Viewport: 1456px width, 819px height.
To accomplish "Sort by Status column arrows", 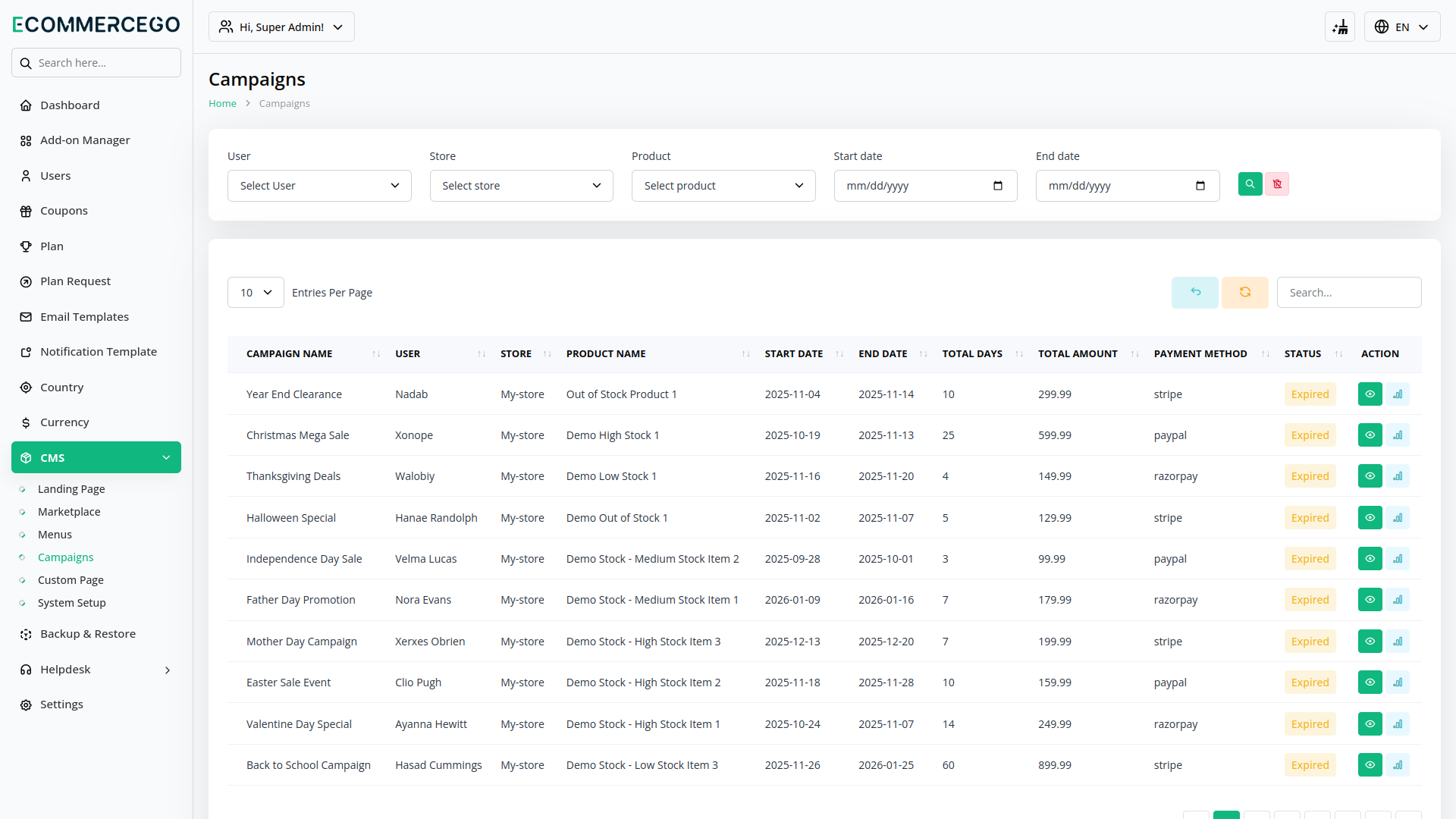I will point(1338,354).
